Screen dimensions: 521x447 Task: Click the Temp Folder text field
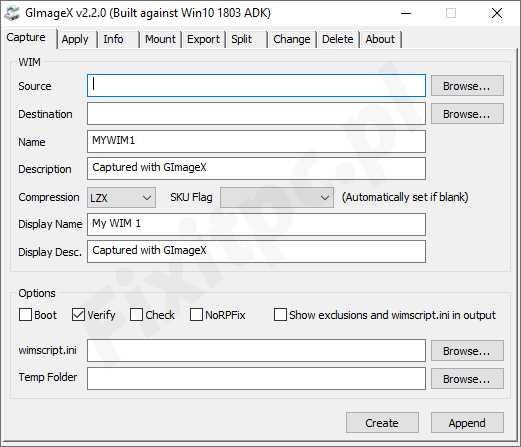point(256,378)
